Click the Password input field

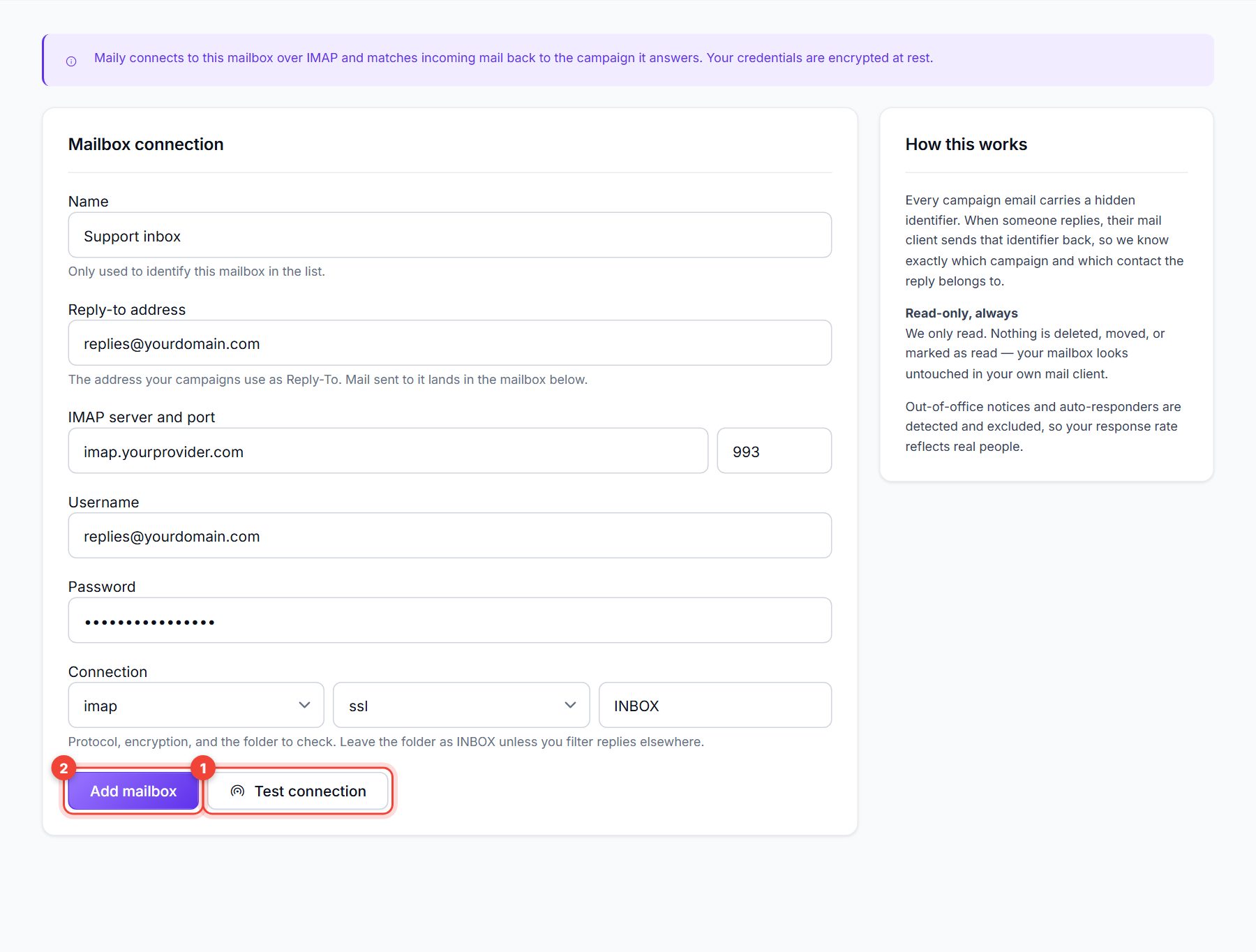click(450, 620)
